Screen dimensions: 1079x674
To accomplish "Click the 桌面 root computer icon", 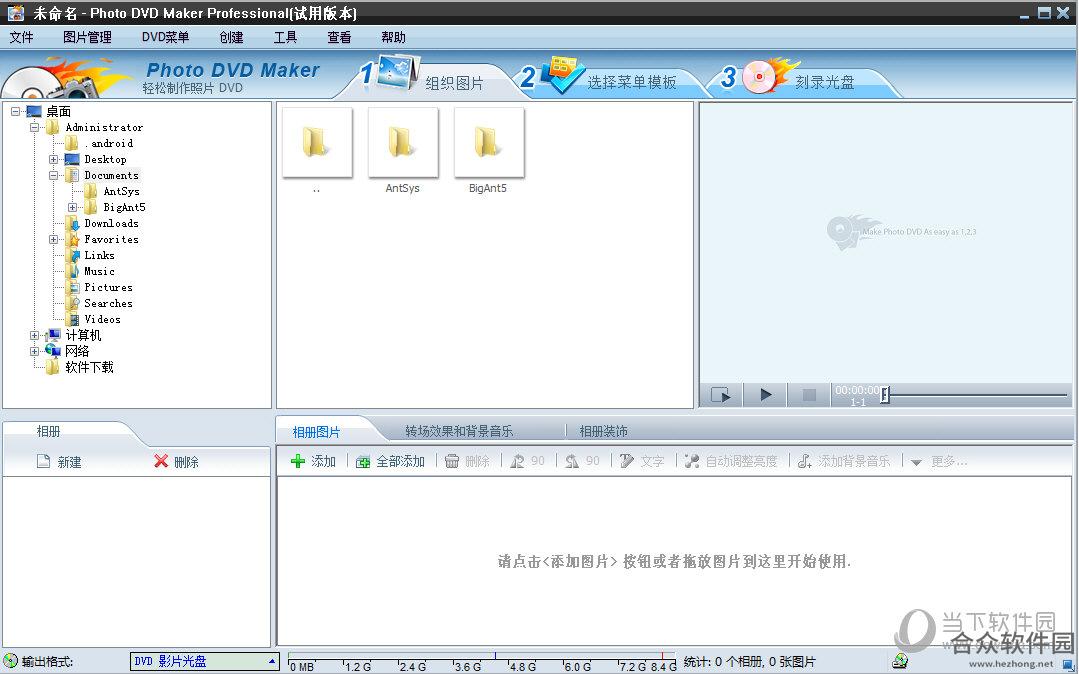I will 34,112.
